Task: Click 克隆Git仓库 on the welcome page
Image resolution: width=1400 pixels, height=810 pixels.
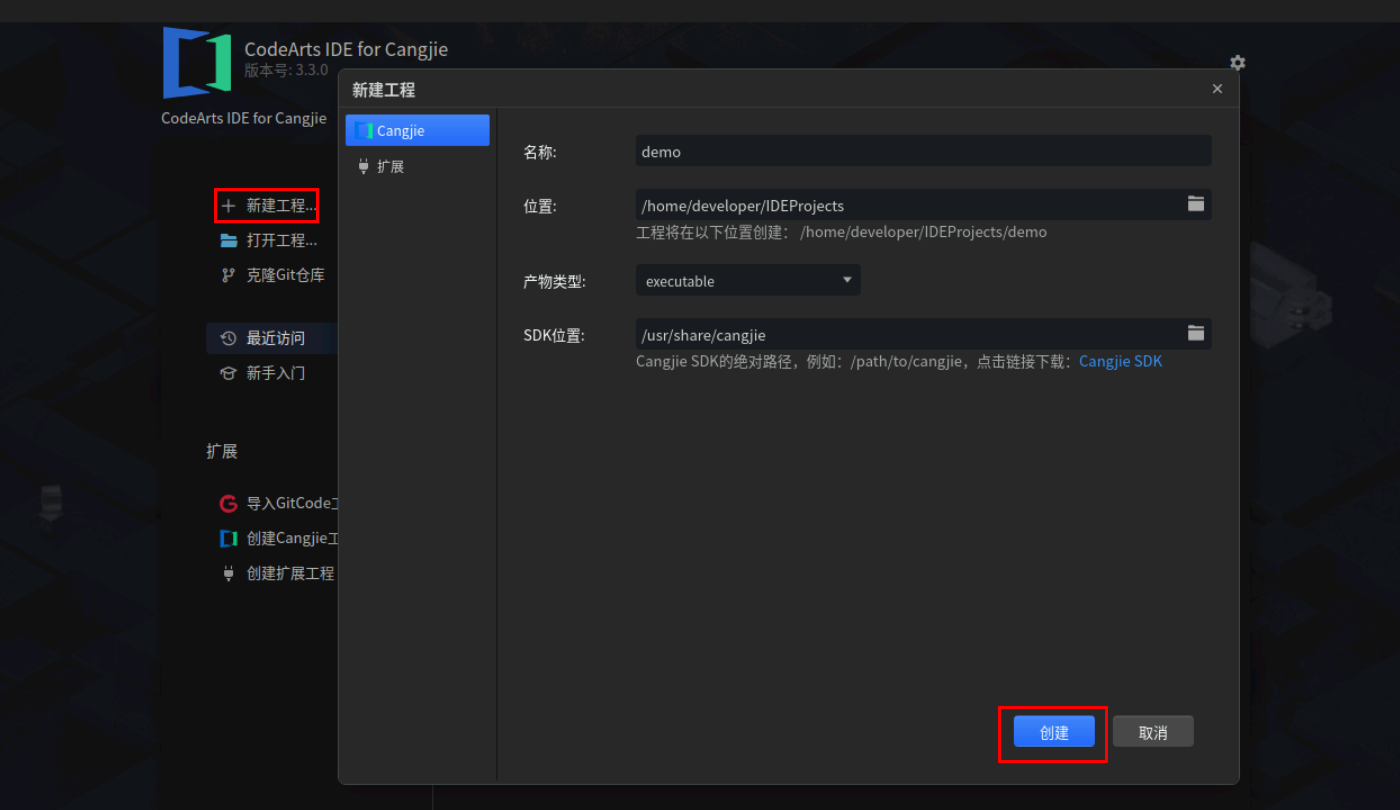Action: (285, 275)
